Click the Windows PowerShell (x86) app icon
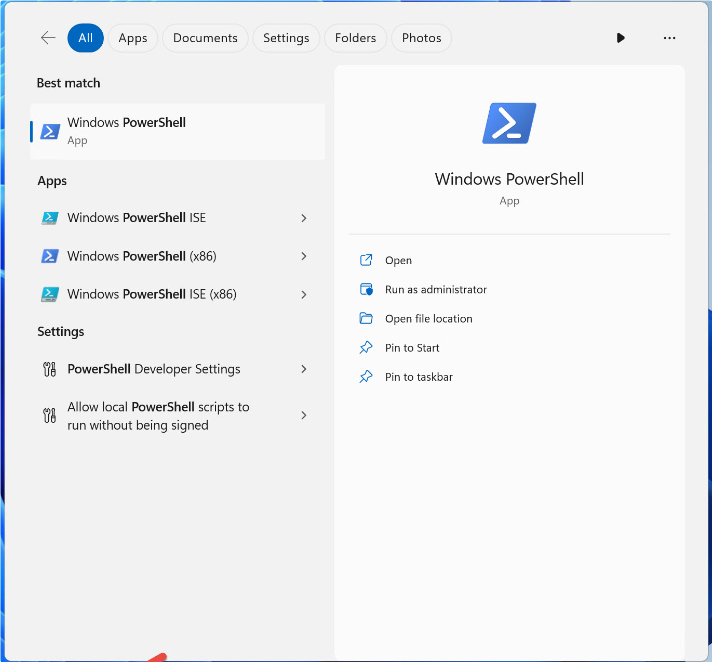 pyautogui.click(x=49, y=256)
